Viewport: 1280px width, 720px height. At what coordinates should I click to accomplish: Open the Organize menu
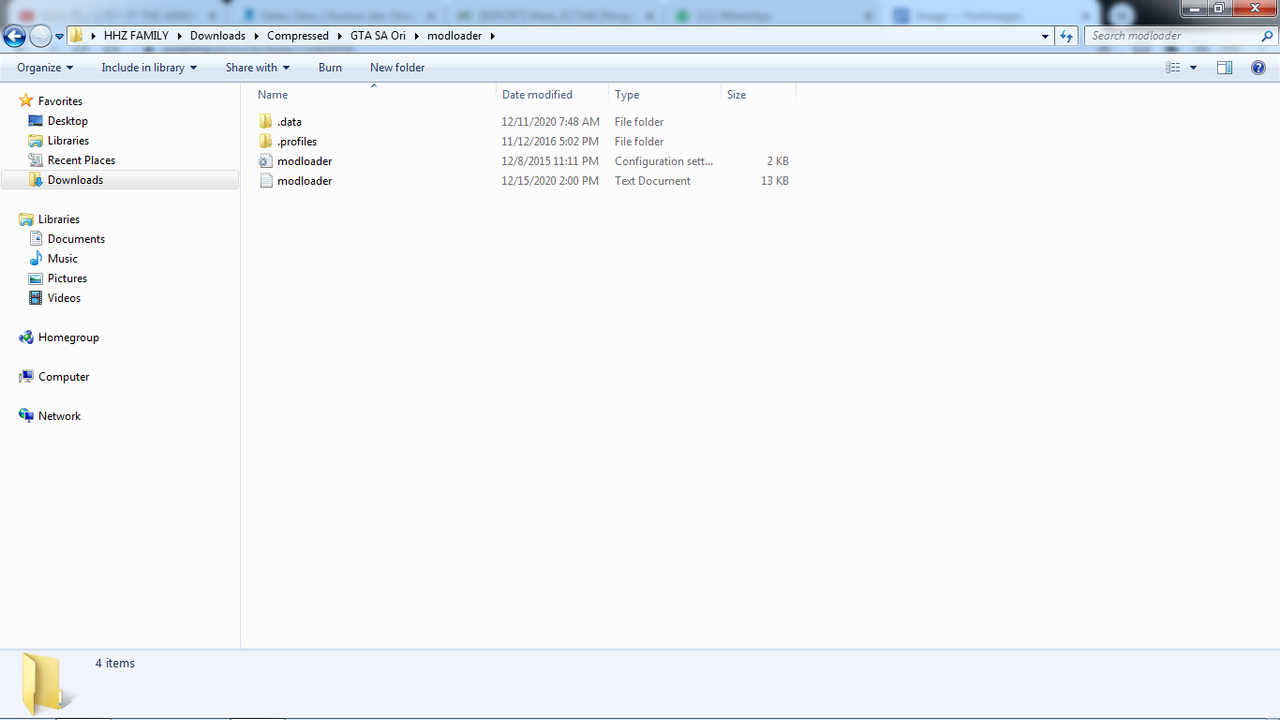(45, 67)
